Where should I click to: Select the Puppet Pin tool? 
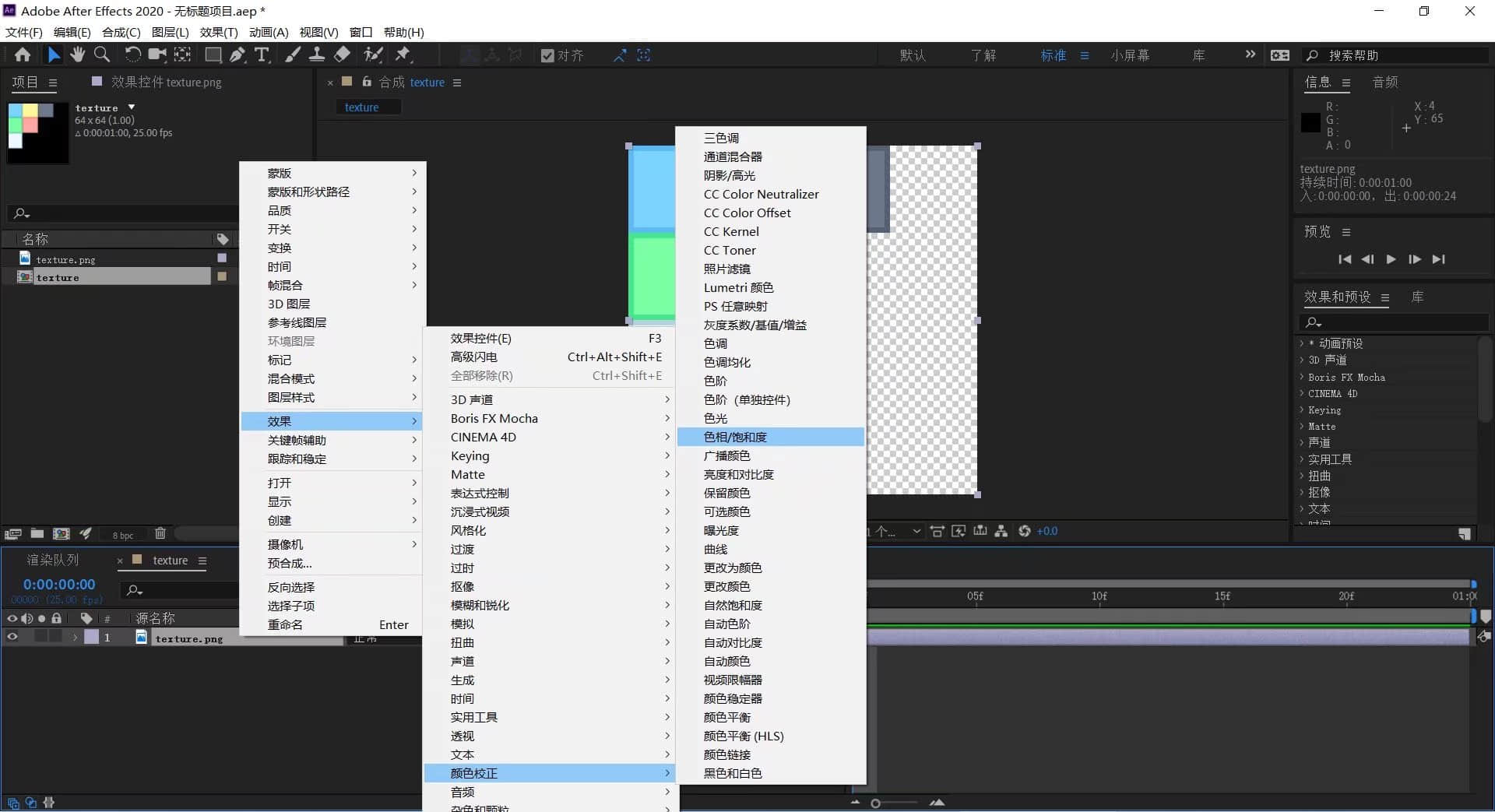(403, 54)
